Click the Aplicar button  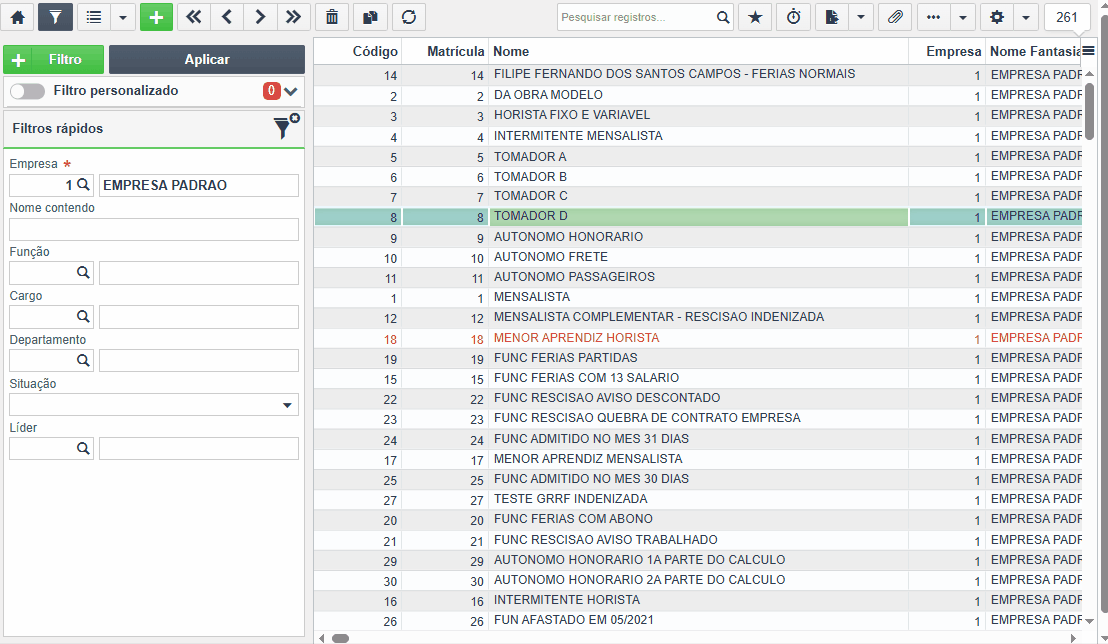coord(207,59)
